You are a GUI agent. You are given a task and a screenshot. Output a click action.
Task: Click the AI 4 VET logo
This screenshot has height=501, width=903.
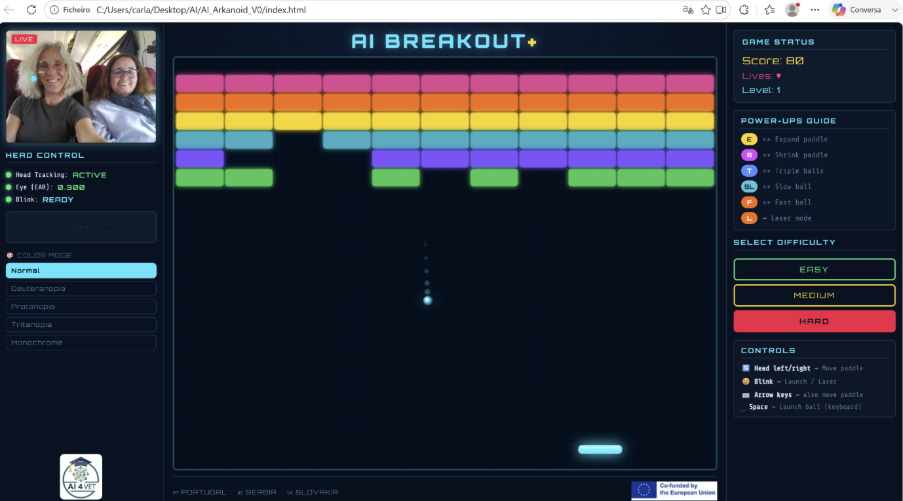[81, 477]
